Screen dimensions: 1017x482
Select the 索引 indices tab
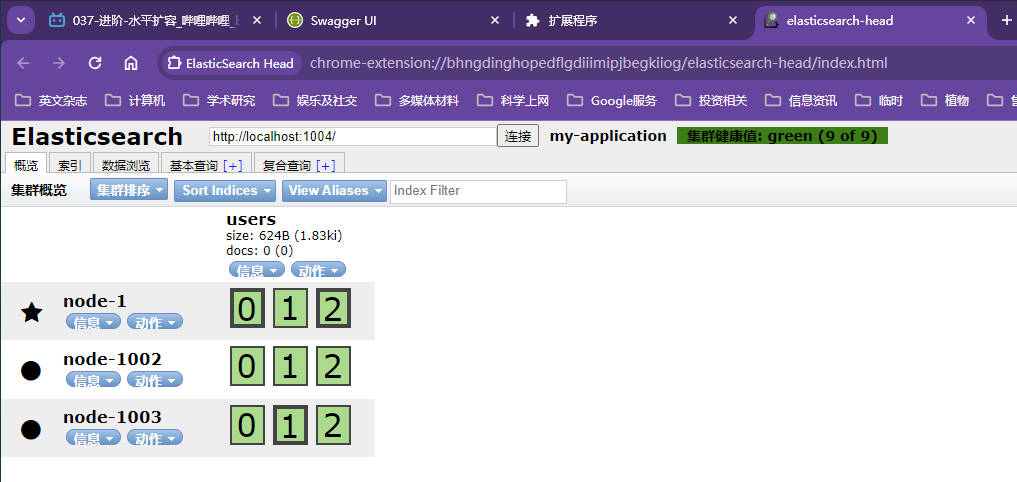point(69,165)
